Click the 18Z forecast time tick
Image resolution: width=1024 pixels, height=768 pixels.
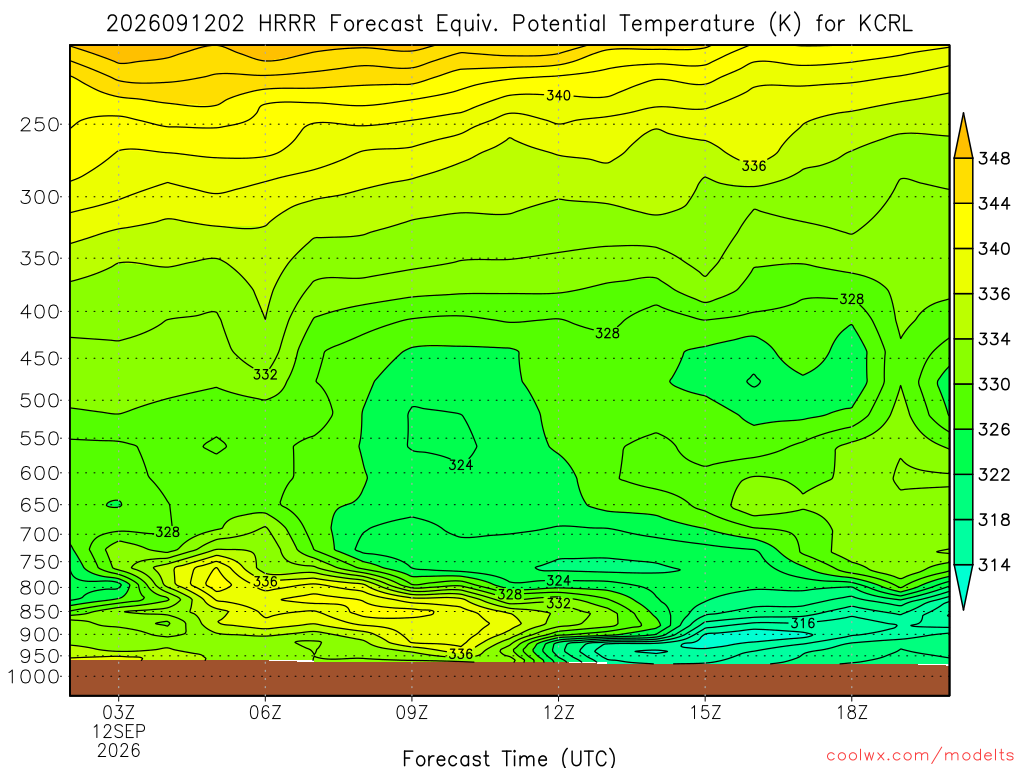[852, 712]
